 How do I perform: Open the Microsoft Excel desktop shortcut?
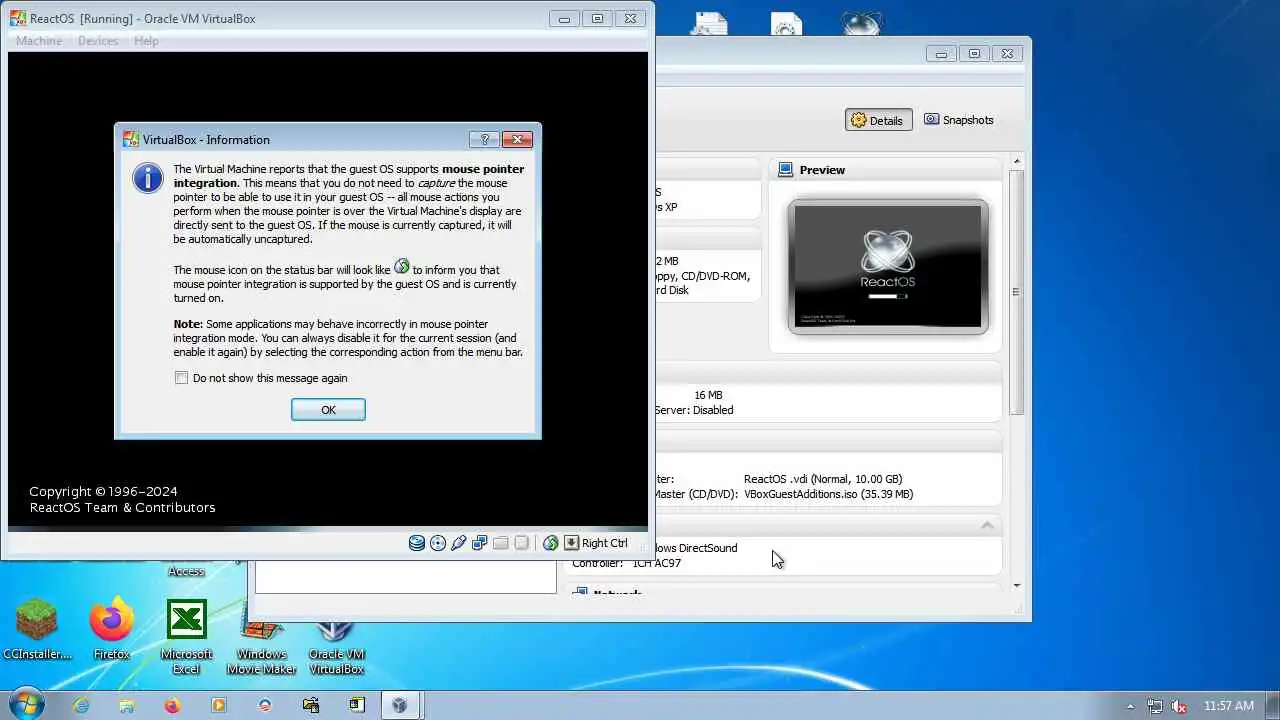click(x=186, y=637)
